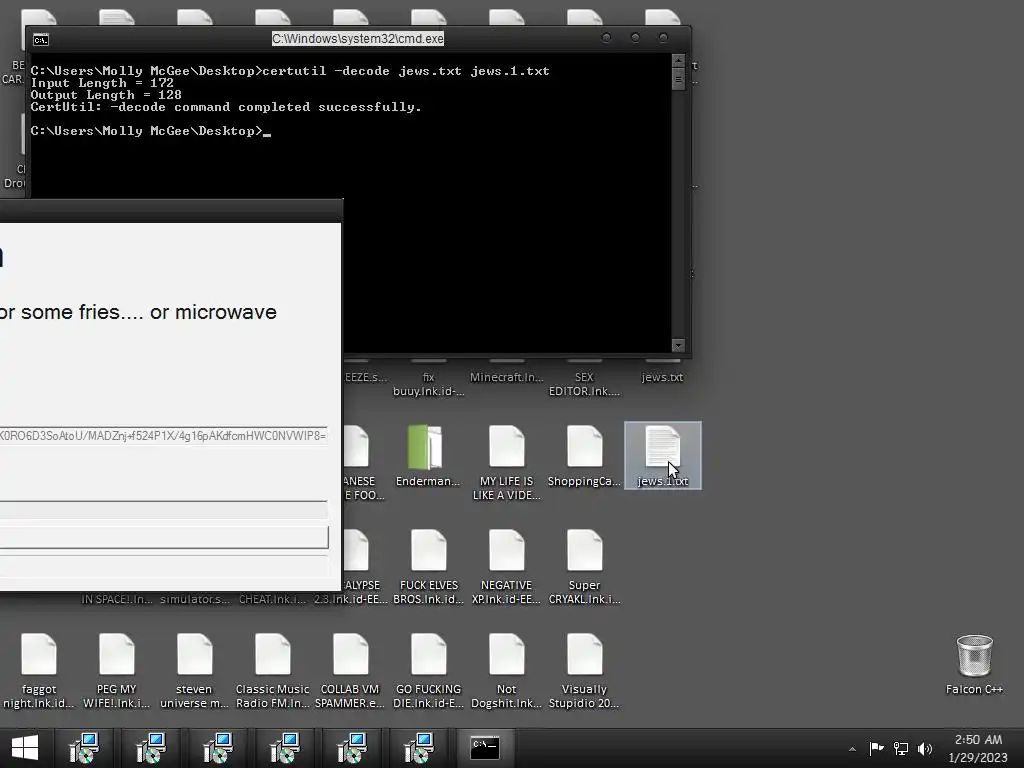Select the fix buuy.lnk label
Viewport: 1024px width, 768px height.
428,384
